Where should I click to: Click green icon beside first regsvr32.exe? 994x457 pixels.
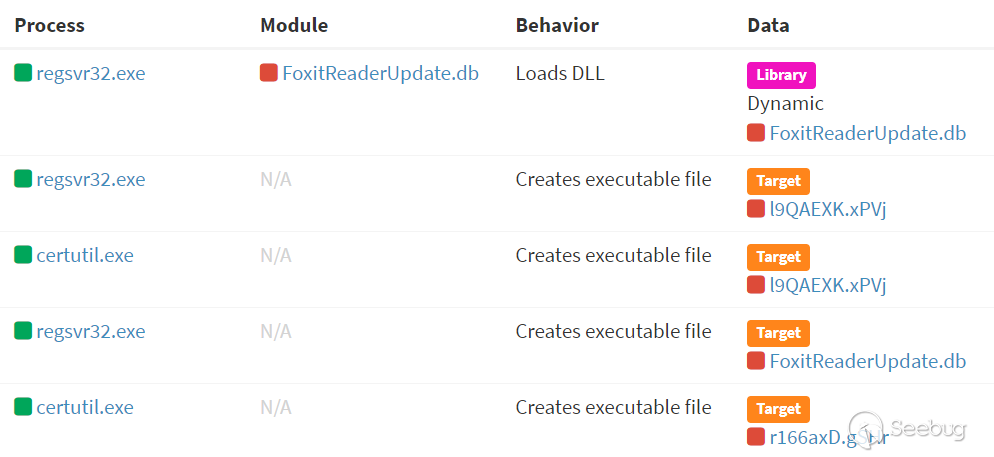click(23, 73)
